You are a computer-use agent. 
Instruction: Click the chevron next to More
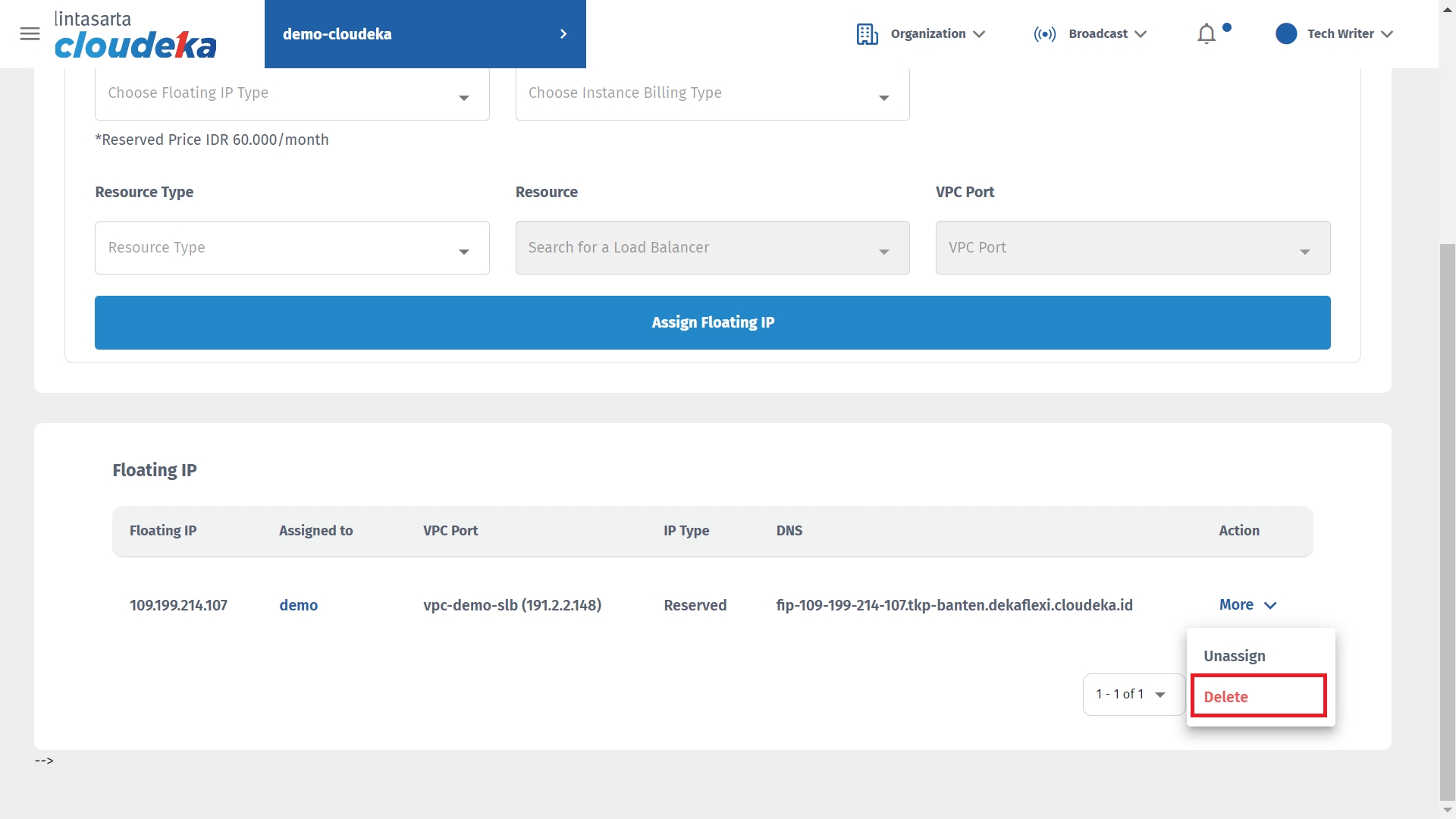(x=1271, y=605)
